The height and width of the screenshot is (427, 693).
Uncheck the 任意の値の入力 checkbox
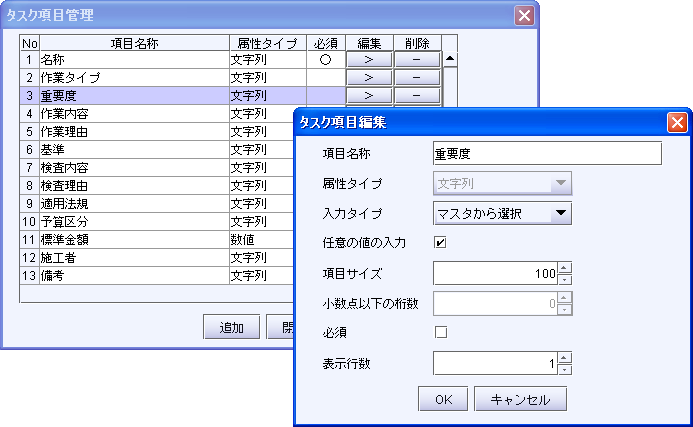pyautogui.click(x=440, y=242)
